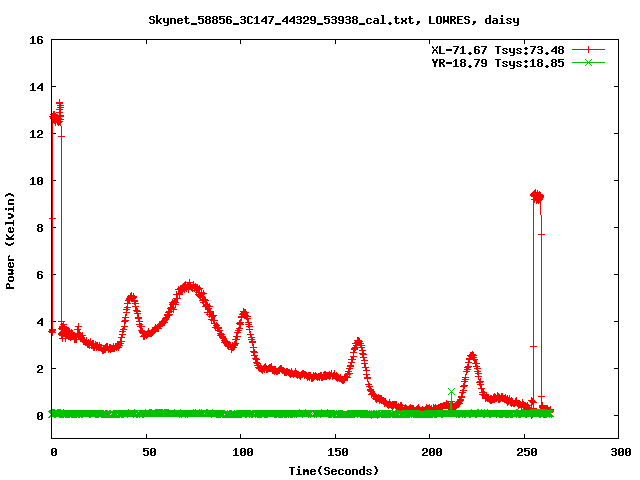This screenshot has height=480, width=640.
Task: Click the Power (Kelvin) y-axis label
Action: tap(10, 241)
